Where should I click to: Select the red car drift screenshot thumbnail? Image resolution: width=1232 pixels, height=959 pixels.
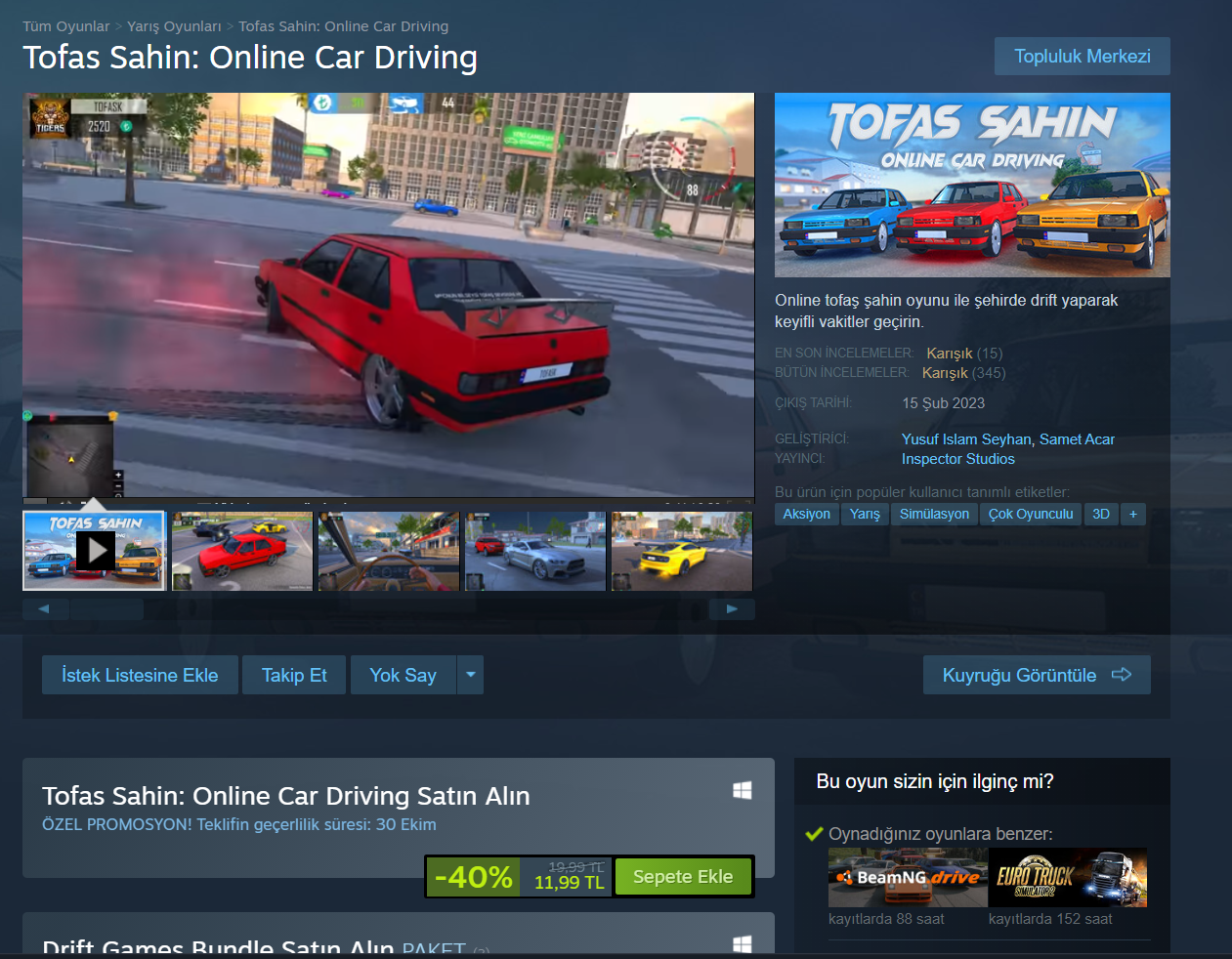pos(242,551)
